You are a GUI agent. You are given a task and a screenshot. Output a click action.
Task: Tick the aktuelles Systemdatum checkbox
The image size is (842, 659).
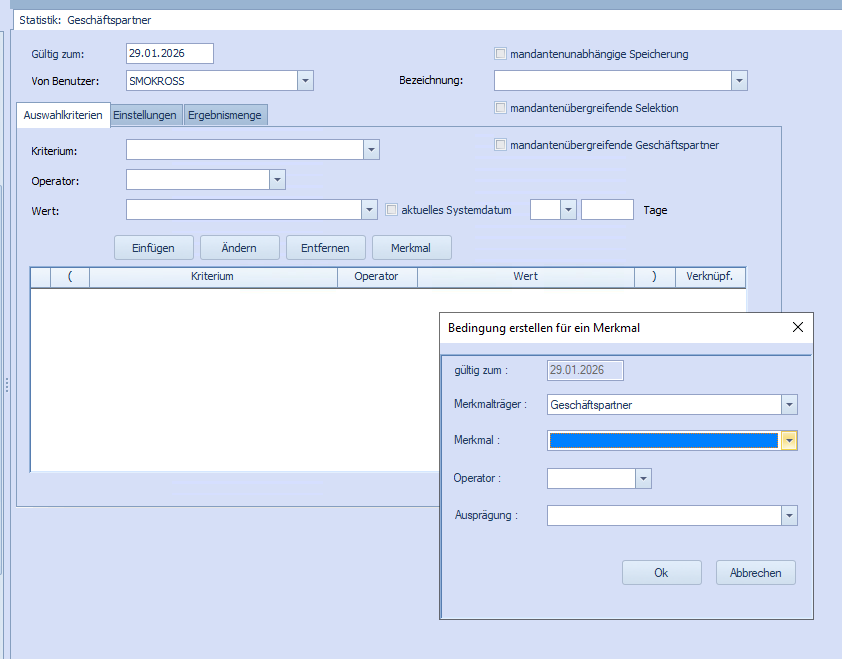coord(392,210)
